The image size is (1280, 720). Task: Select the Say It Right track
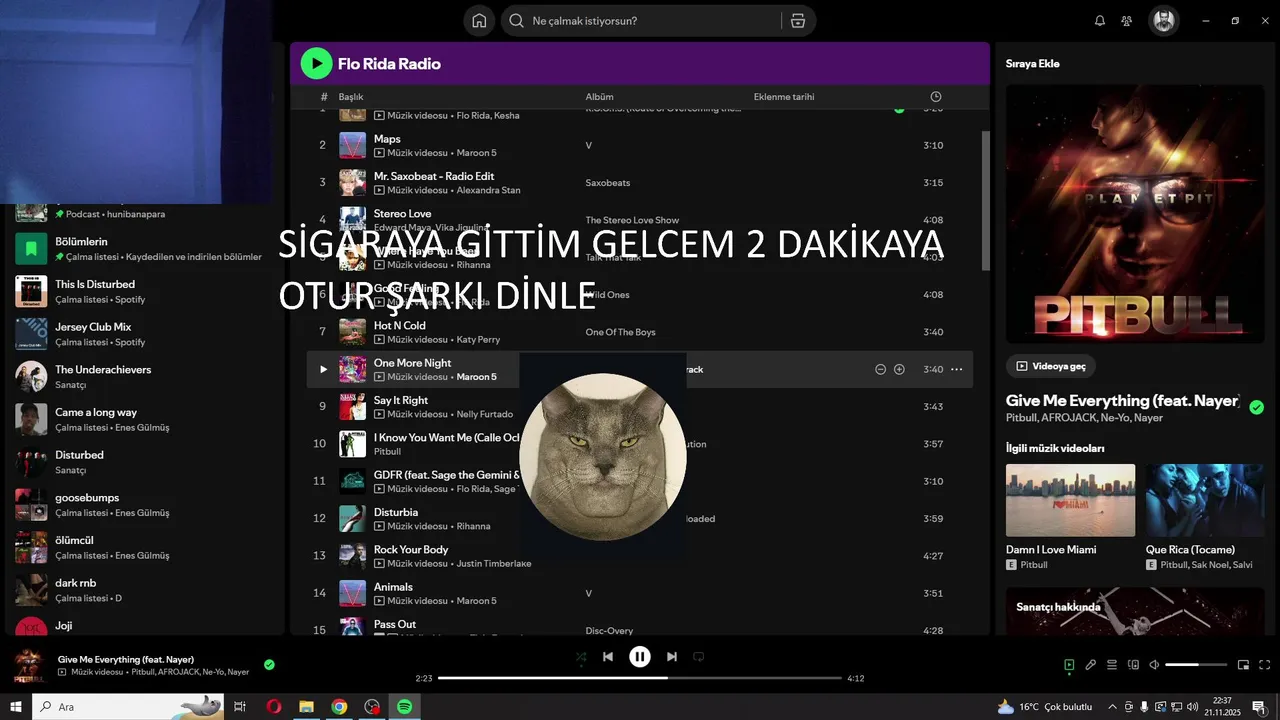tap(401, 400)
